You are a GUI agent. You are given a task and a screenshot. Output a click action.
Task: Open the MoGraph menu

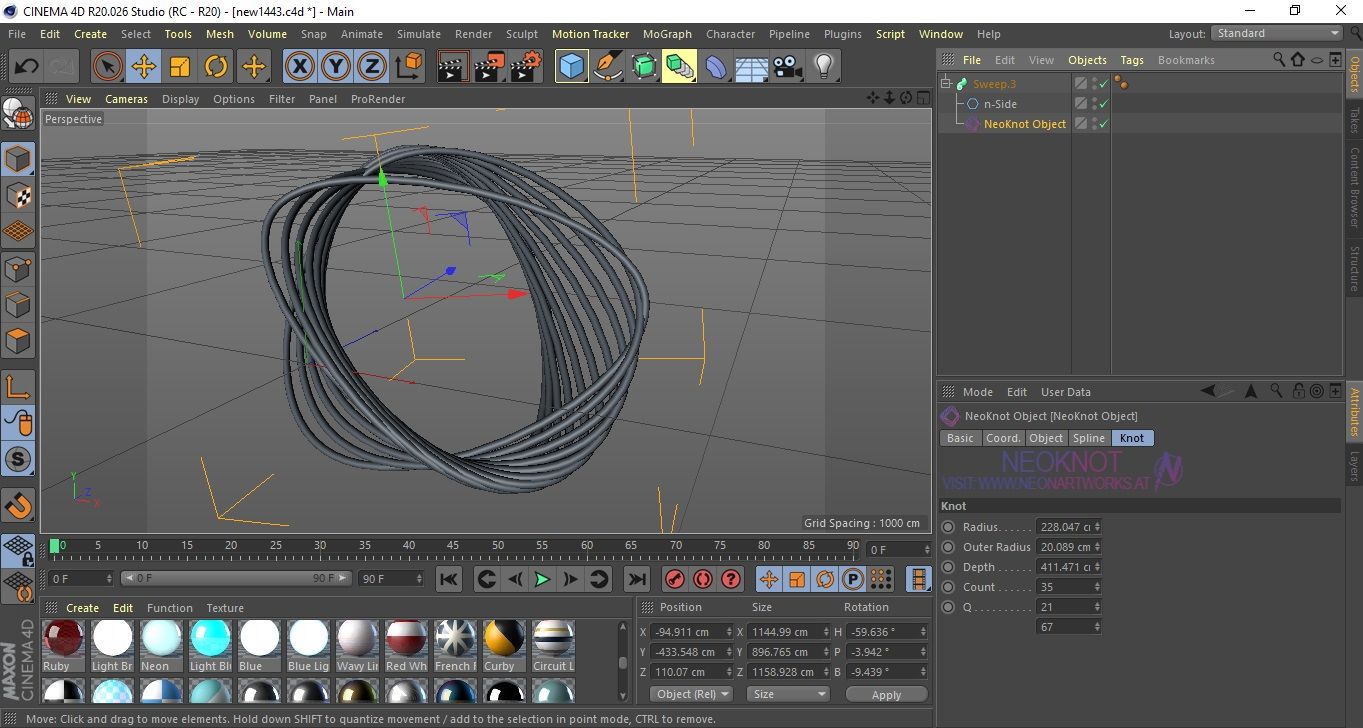click(x=667, y=34)
